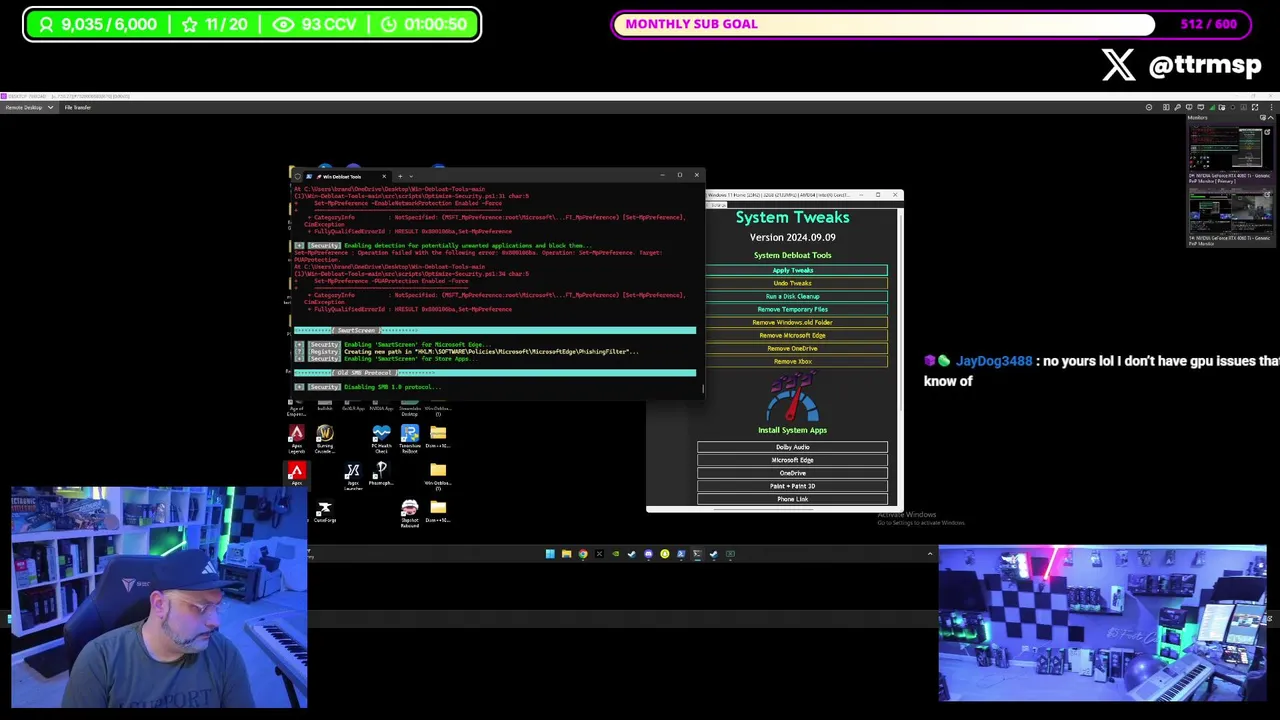The width and height of the screenshot is (1280, 720).
Task: Click Remove Windows.old Folder
Action: [792, 322]
